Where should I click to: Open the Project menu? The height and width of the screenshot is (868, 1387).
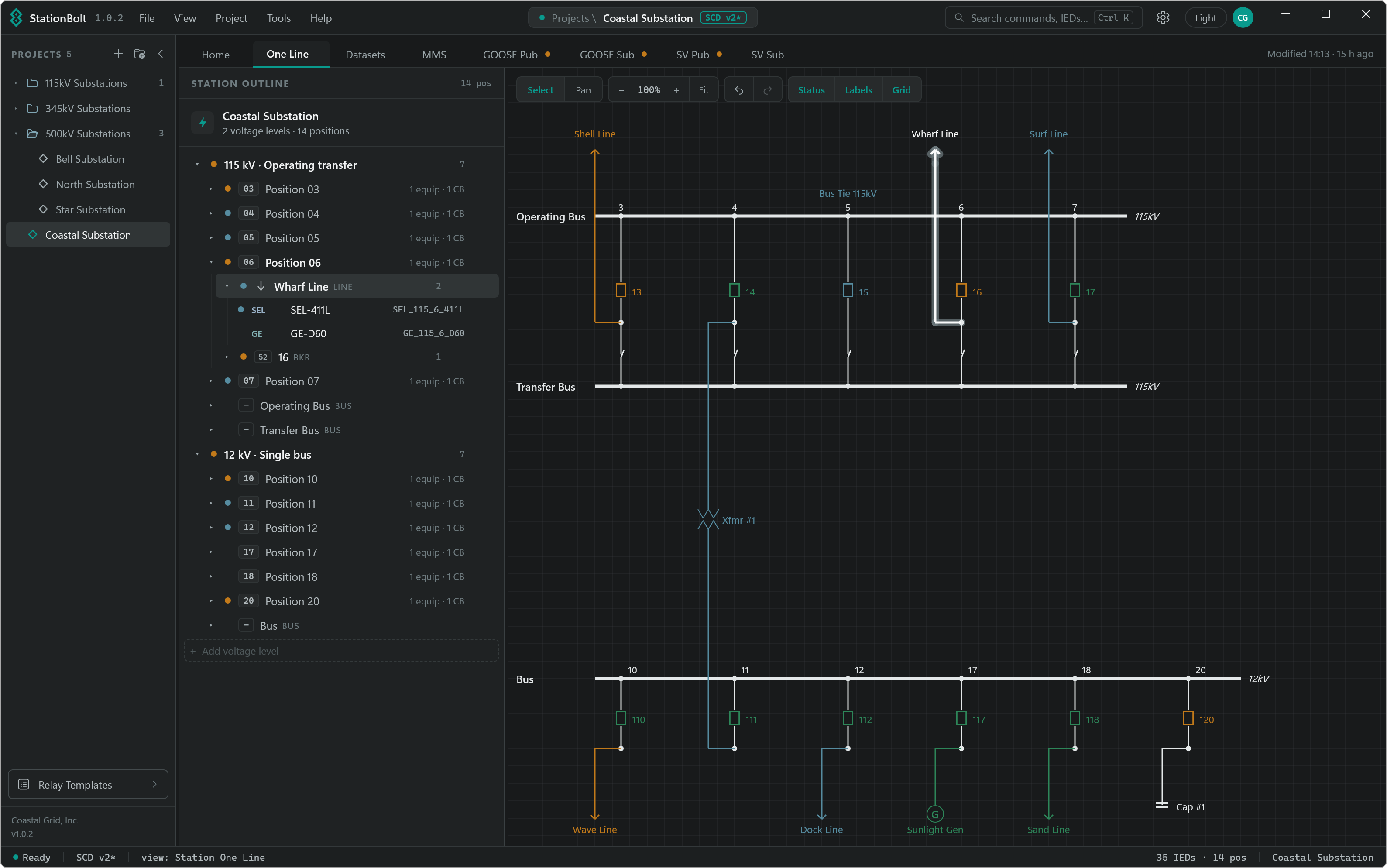pos(231,18)
